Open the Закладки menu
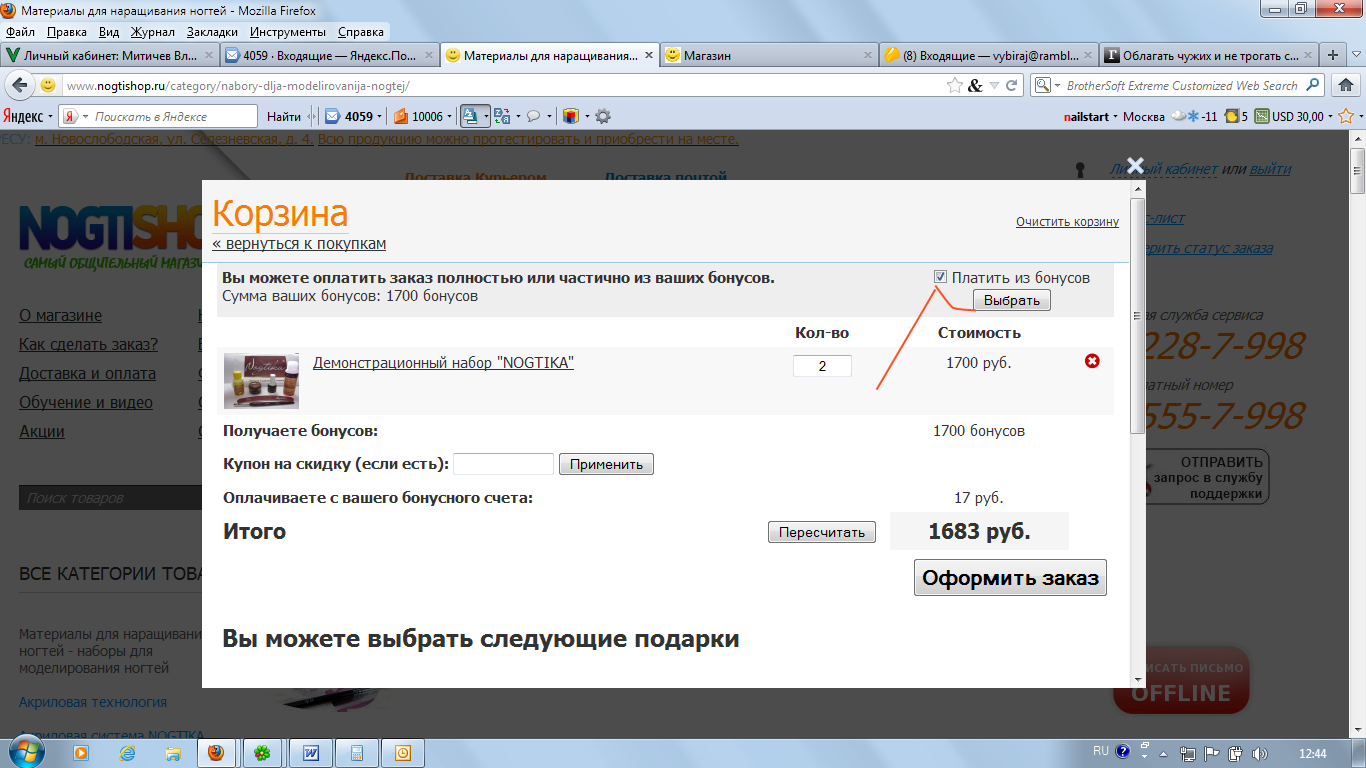This screenshot has height=768, width=1366. click(x=212, y=32)
